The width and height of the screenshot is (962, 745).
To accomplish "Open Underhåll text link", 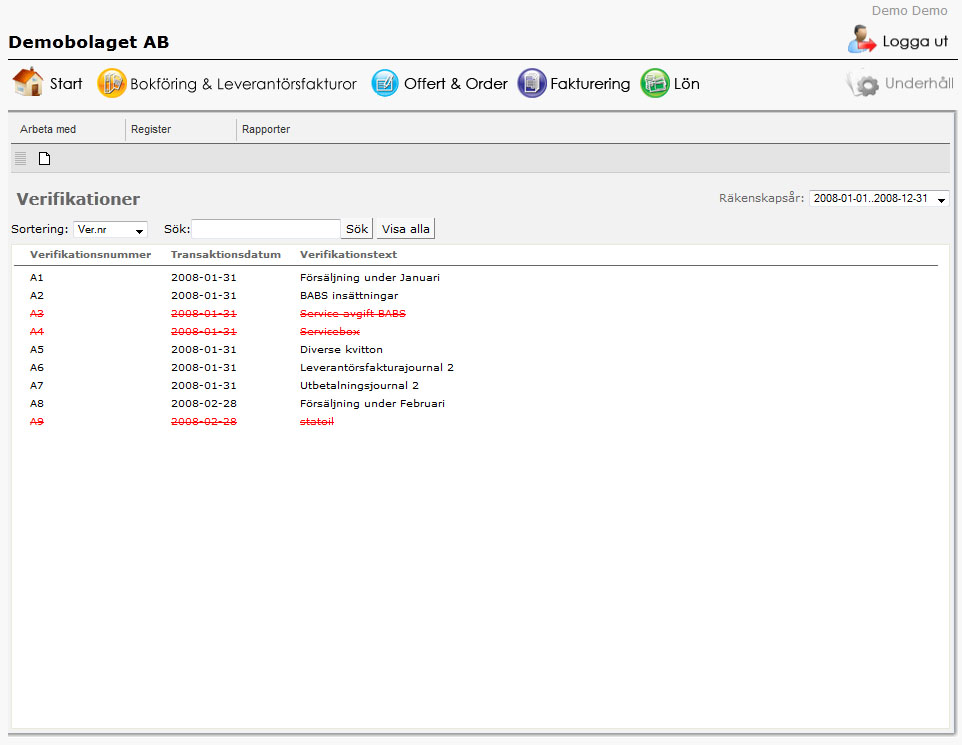I will 919,83.
